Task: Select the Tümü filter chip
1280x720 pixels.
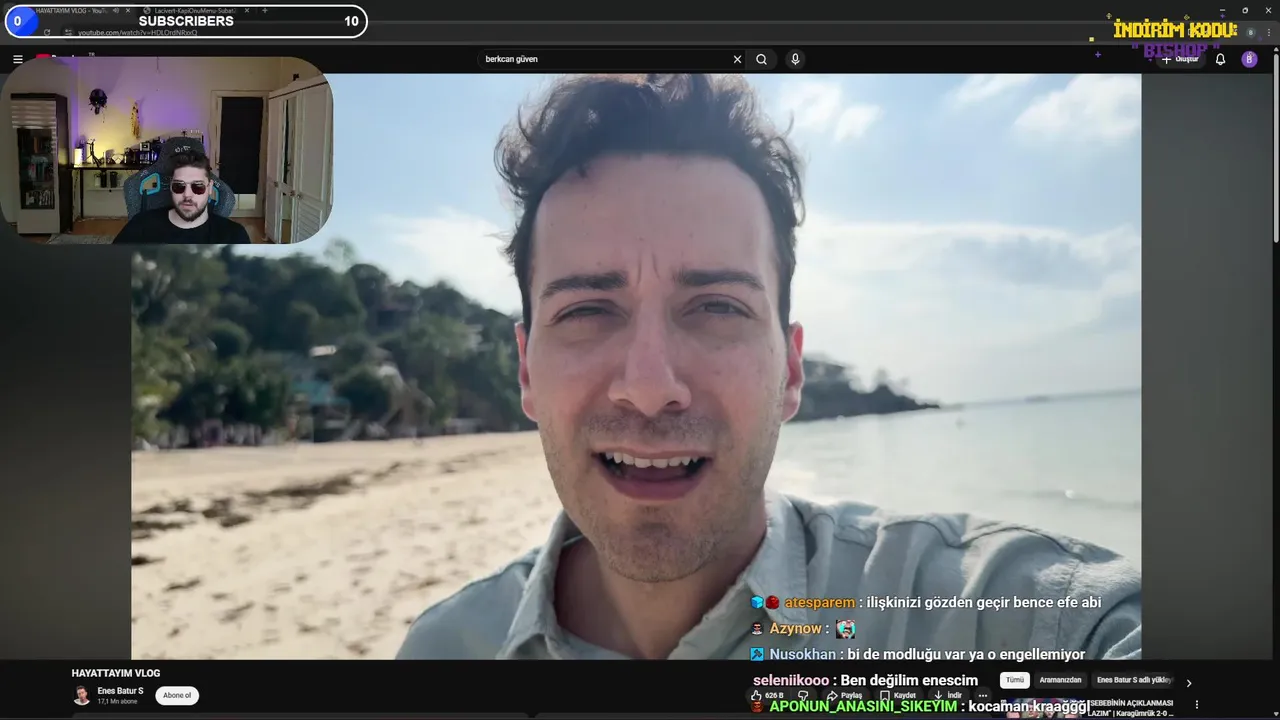Action: [1015, 680]
